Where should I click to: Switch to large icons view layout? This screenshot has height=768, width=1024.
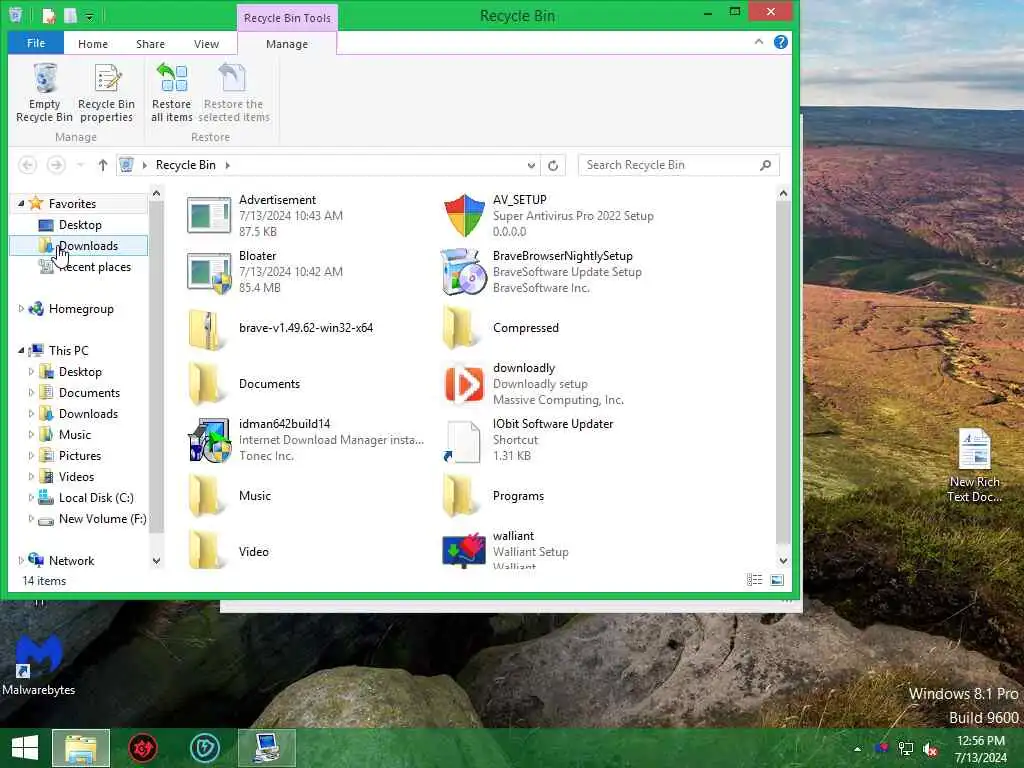click(x=777, y=580)
